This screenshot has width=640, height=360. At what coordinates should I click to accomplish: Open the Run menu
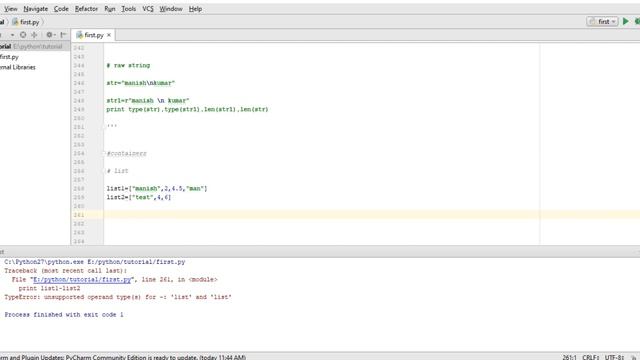[109, 9]
